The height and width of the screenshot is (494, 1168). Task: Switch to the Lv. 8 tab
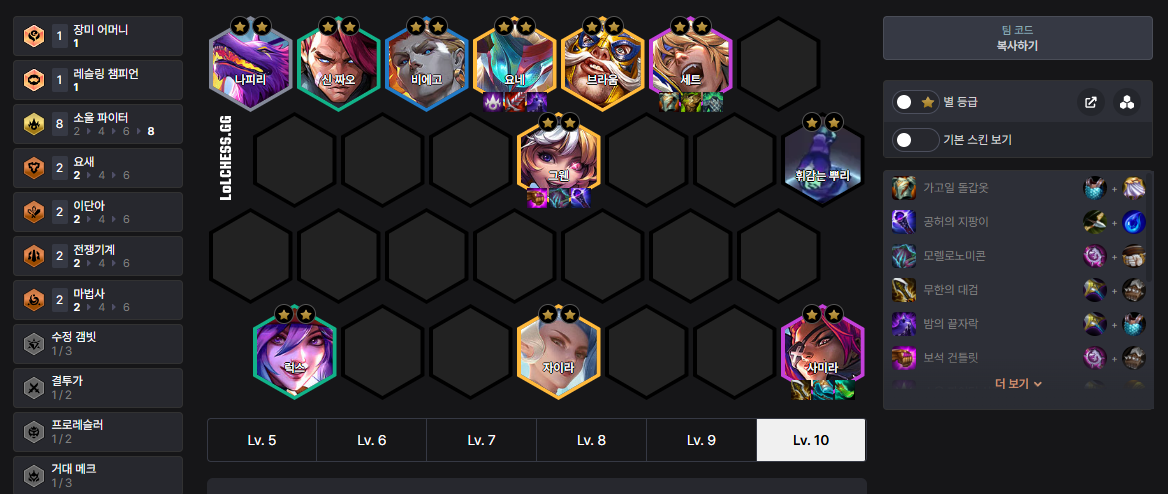(591, 440)
